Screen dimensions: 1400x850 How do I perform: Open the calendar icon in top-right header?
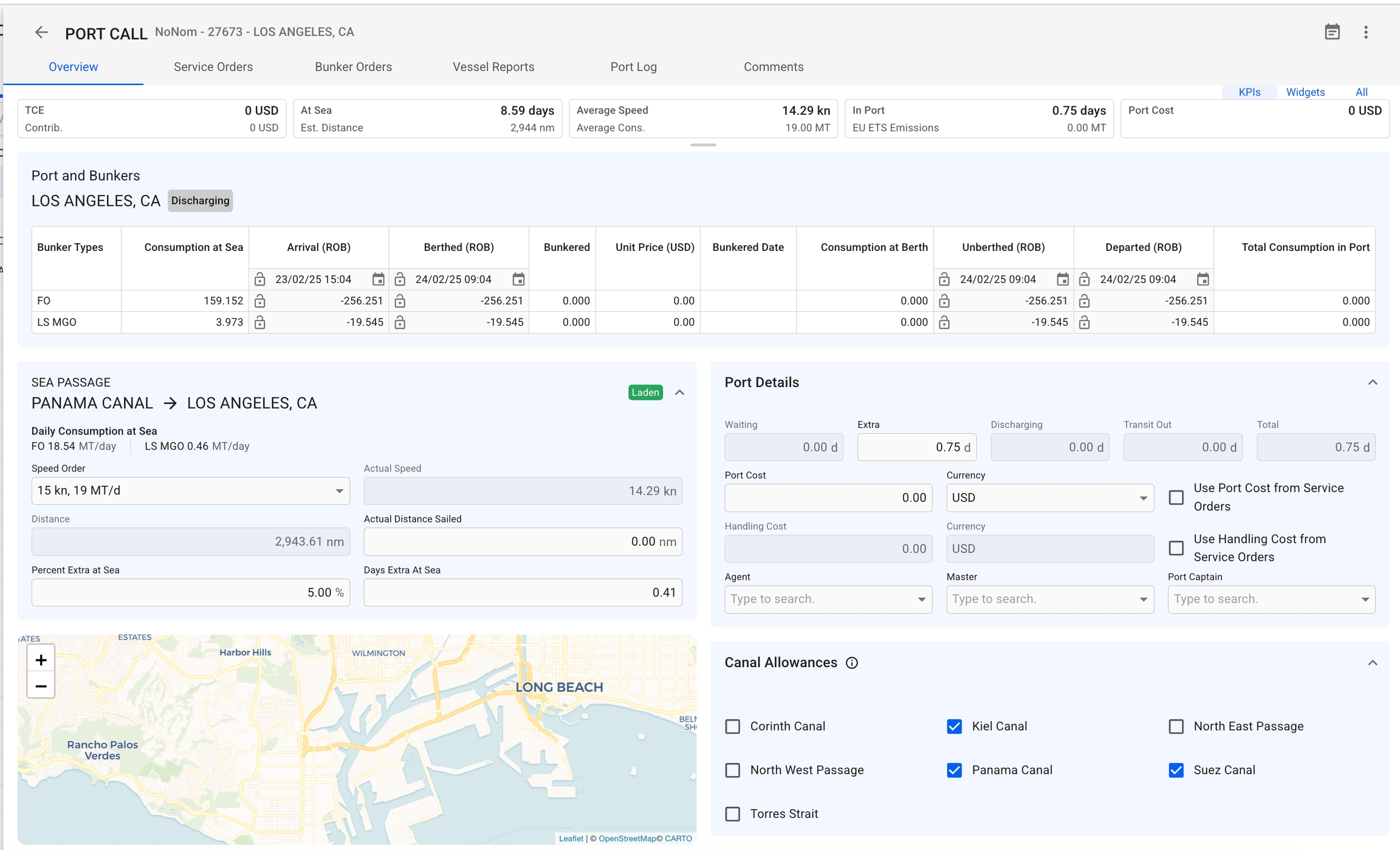click(x=1332, y=32)
